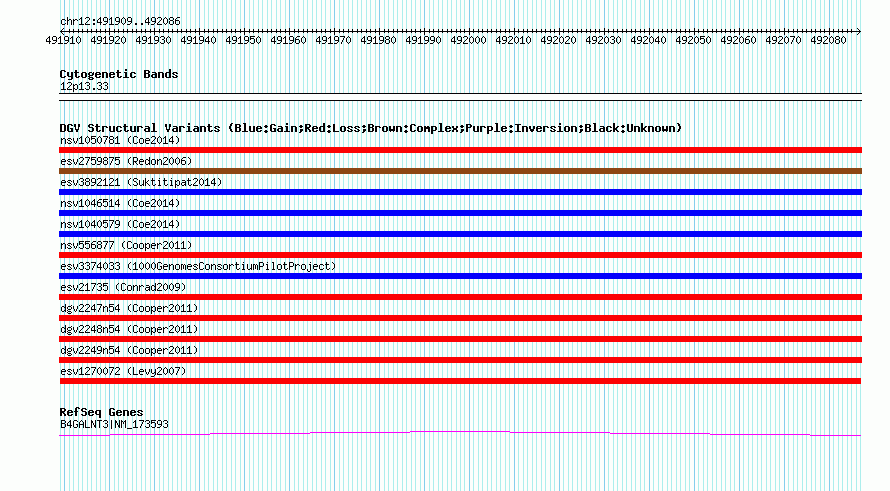Click the blue bar under esv3374033
The height and width of the screenshot is (491, 890).
coord(460,276)
